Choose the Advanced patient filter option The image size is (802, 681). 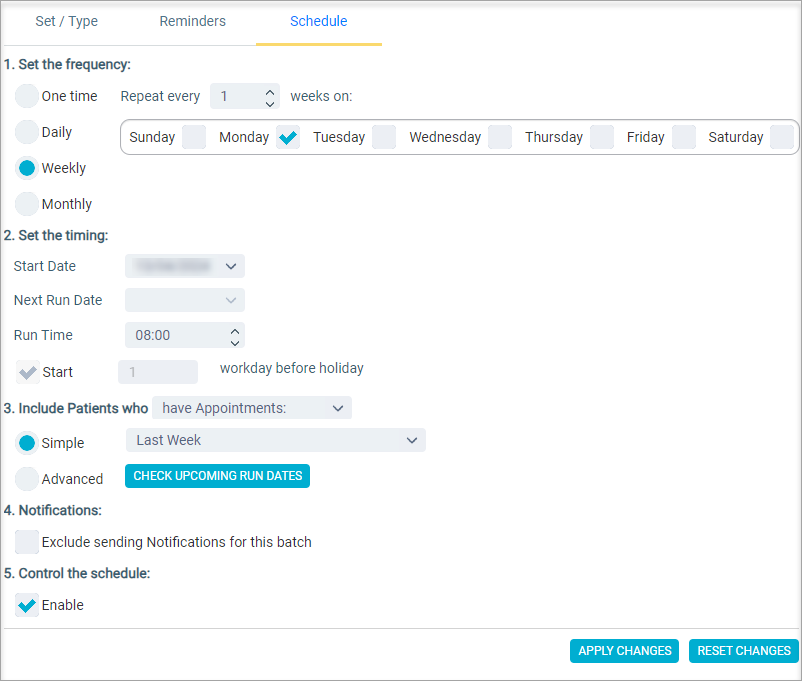tap(27, 479)
